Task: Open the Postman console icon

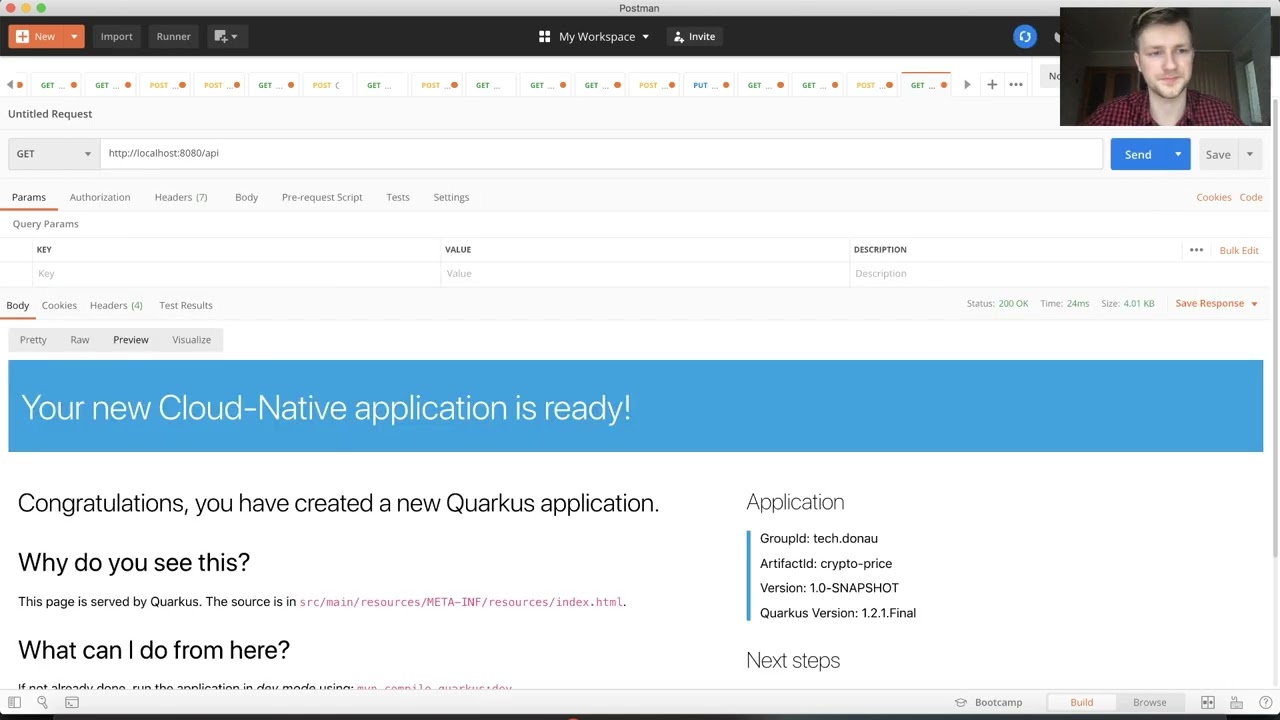Action: coord(72,702)
